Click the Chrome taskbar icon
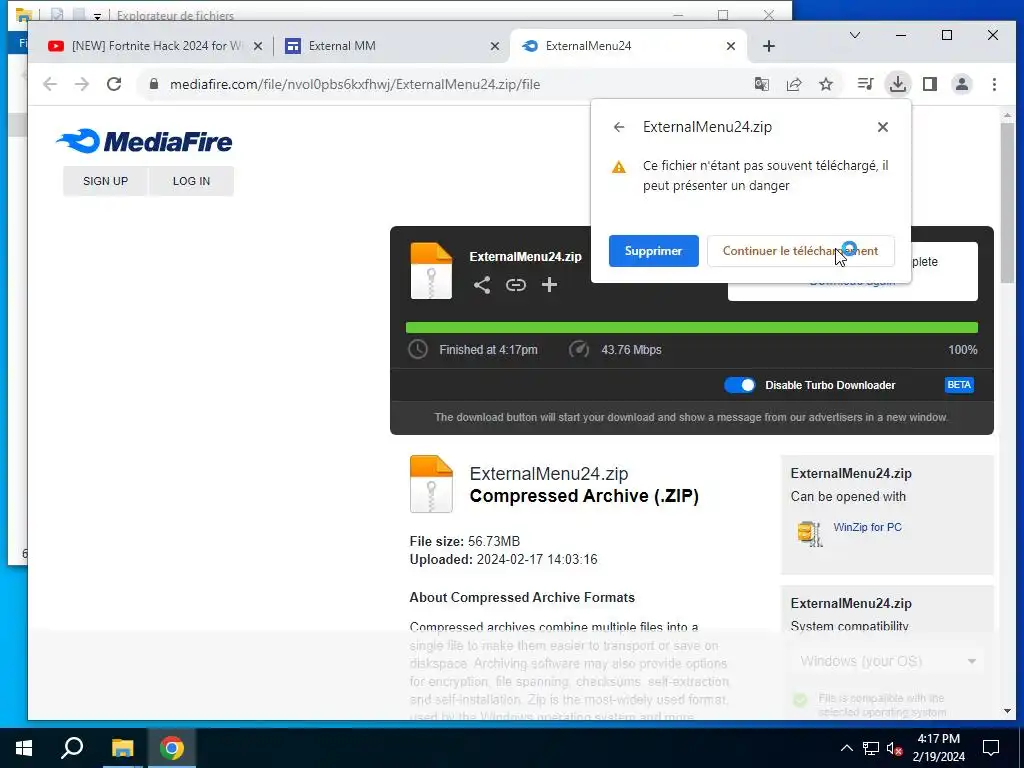The image size is (1024, 768). [172, 748]
